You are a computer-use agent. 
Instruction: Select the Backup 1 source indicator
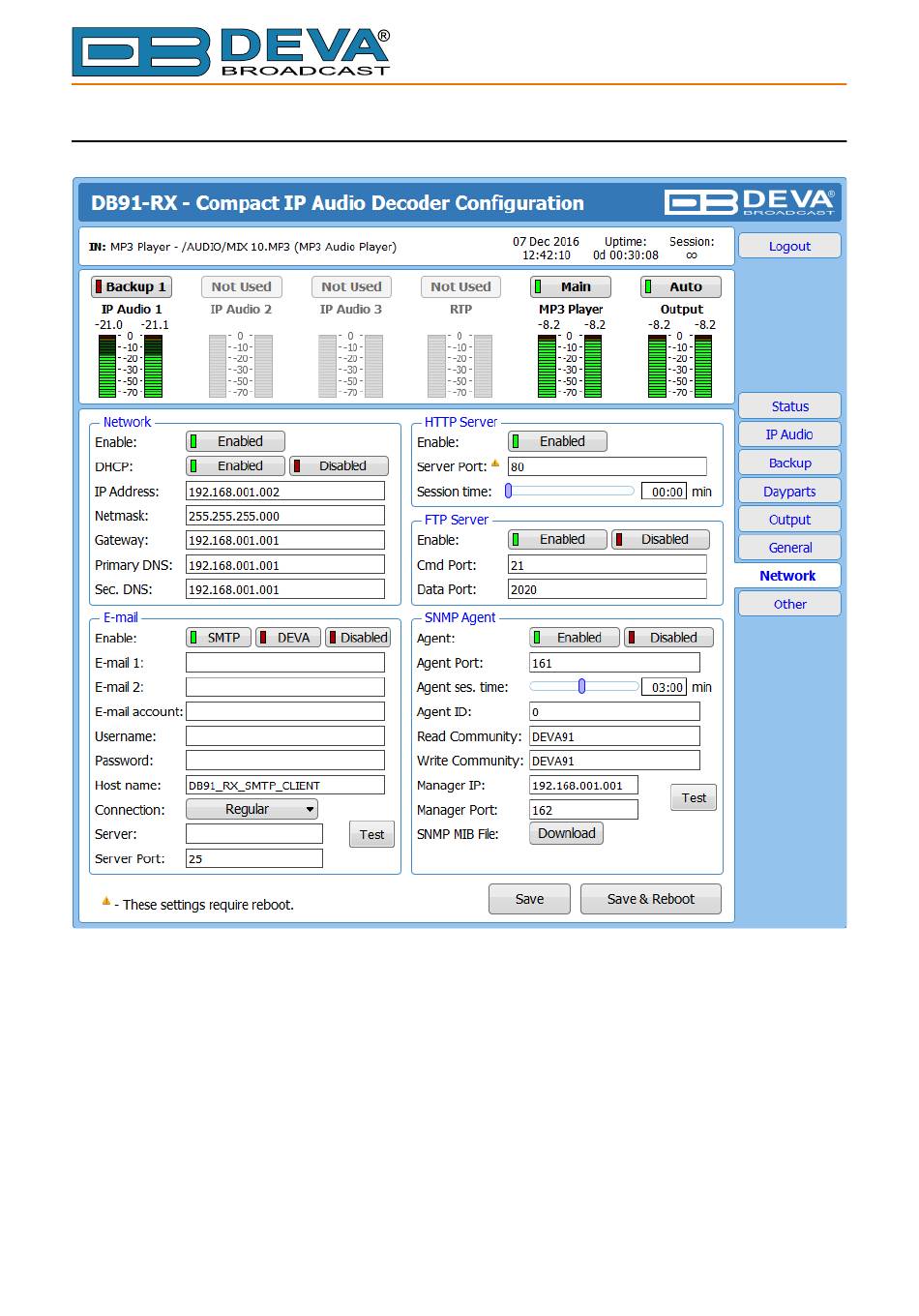(132, 286)
